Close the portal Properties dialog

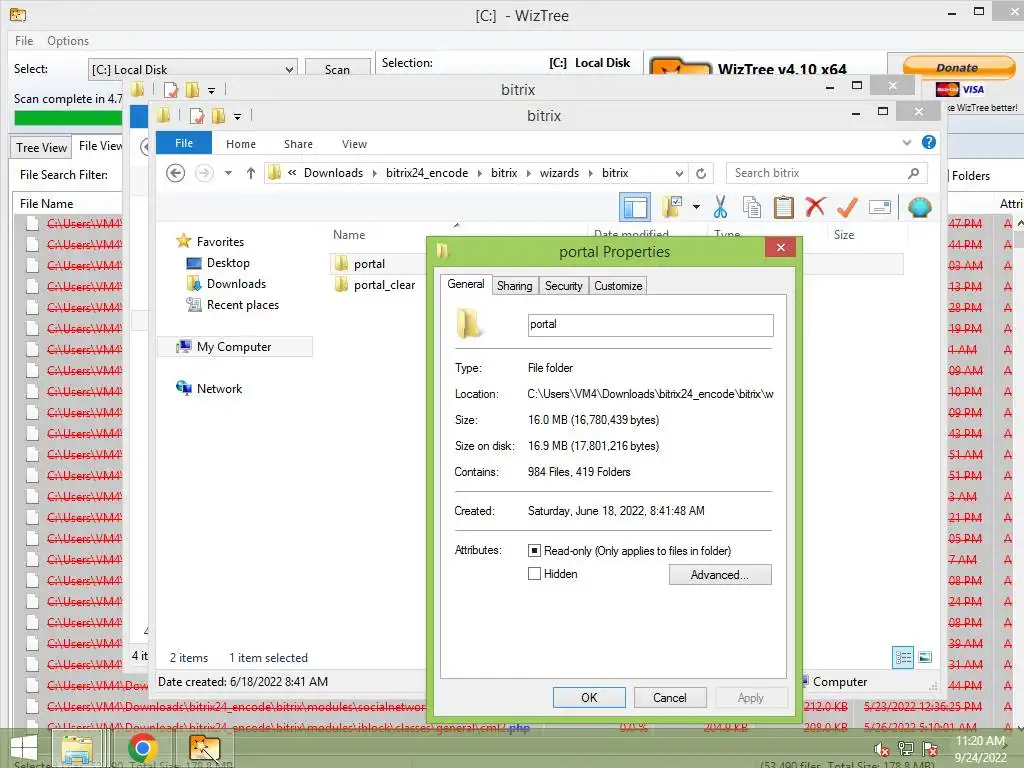tap(780, 248)
